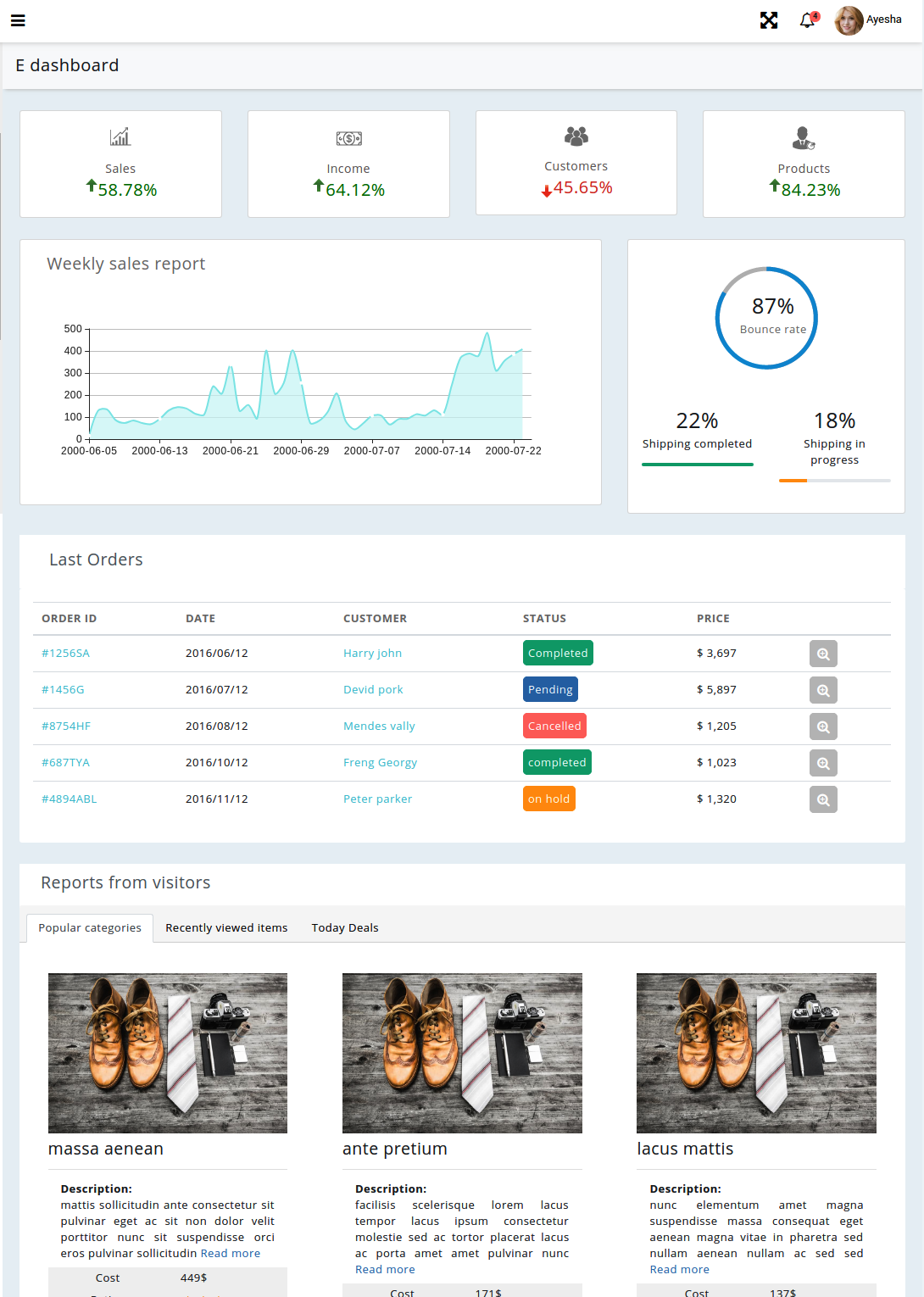Viewport: 924px width, 1297px height.
Task: Open the massa aenean product image
Action: [x=168, y=1053]
